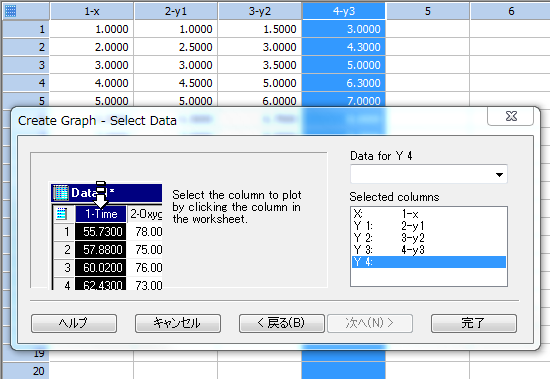The image size is (550, 379).
Task: Select the 2-y1 column header
Action: point(176,11)
